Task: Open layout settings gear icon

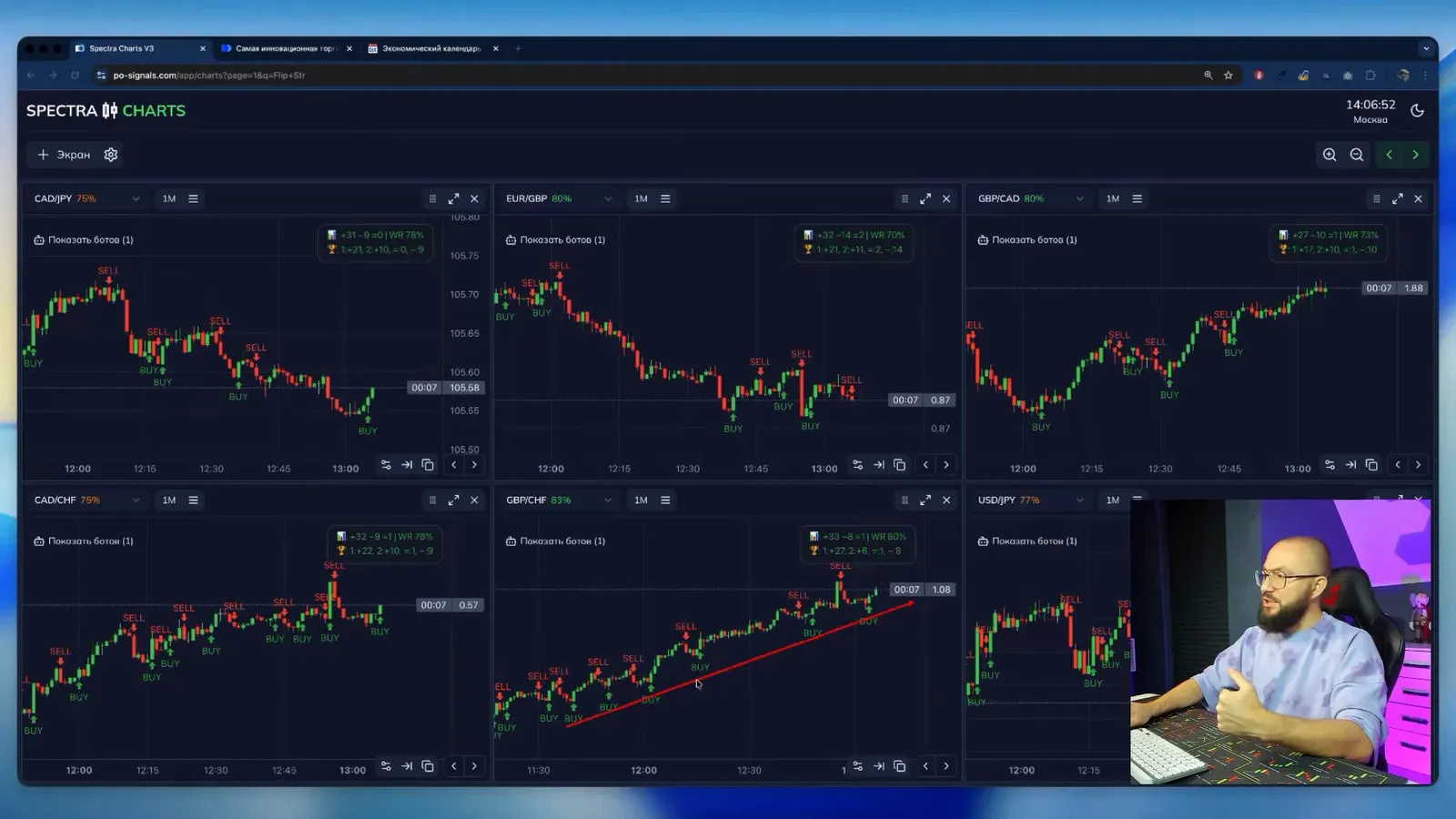Action: (111, 155)
